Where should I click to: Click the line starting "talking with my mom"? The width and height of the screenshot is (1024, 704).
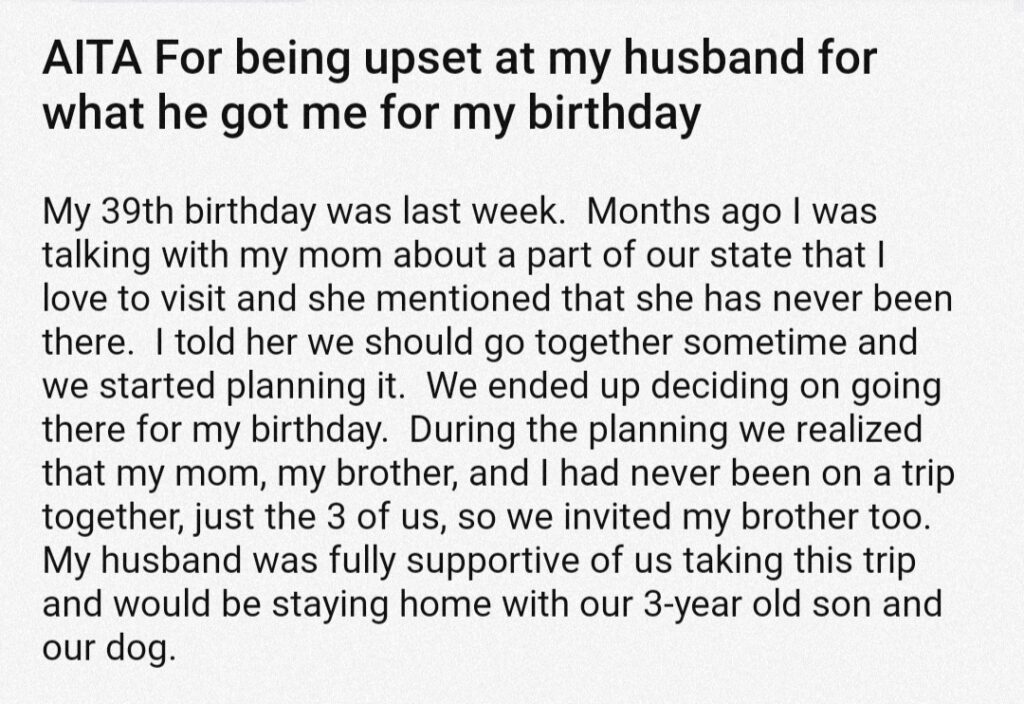point(463,255)
